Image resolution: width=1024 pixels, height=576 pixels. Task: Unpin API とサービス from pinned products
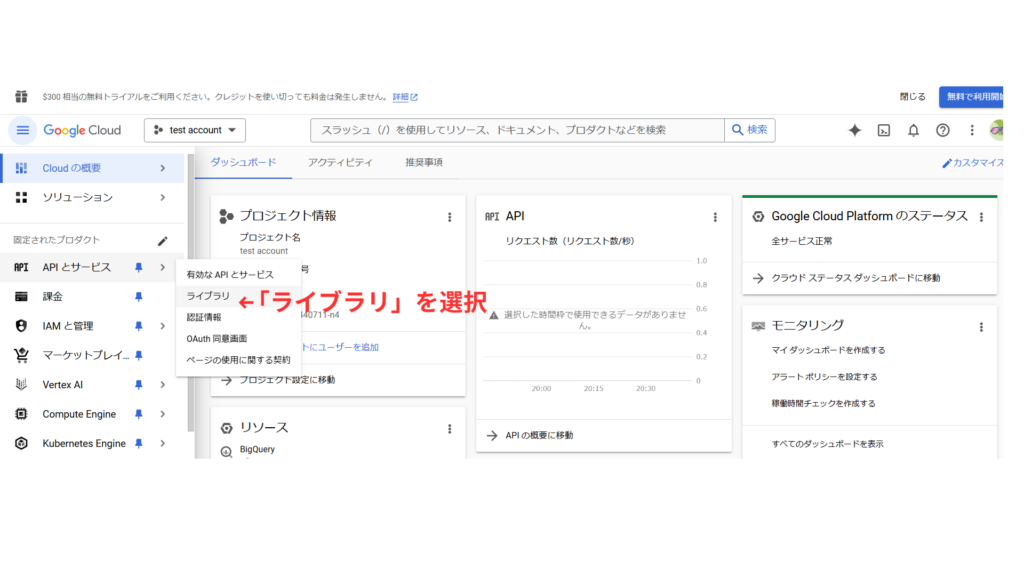[139, 267]
